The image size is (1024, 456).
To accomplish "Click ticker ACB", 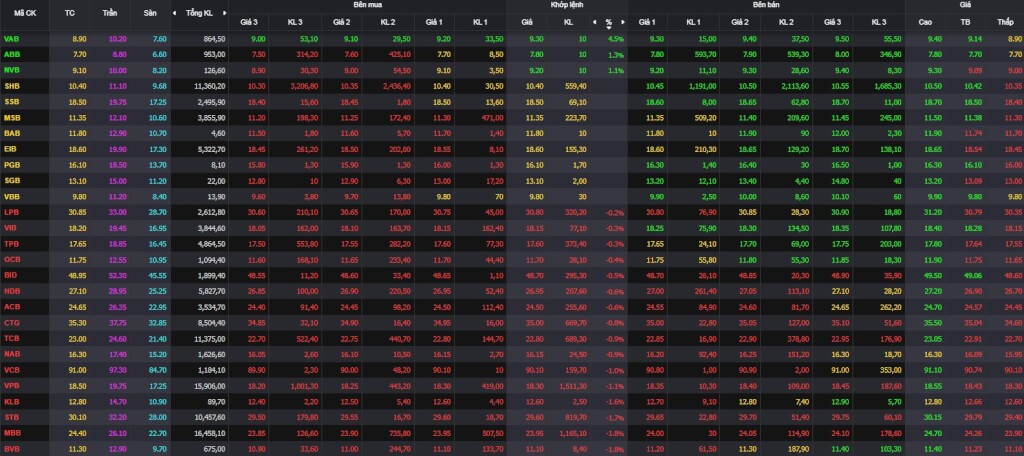I will [x=12, y=306].
